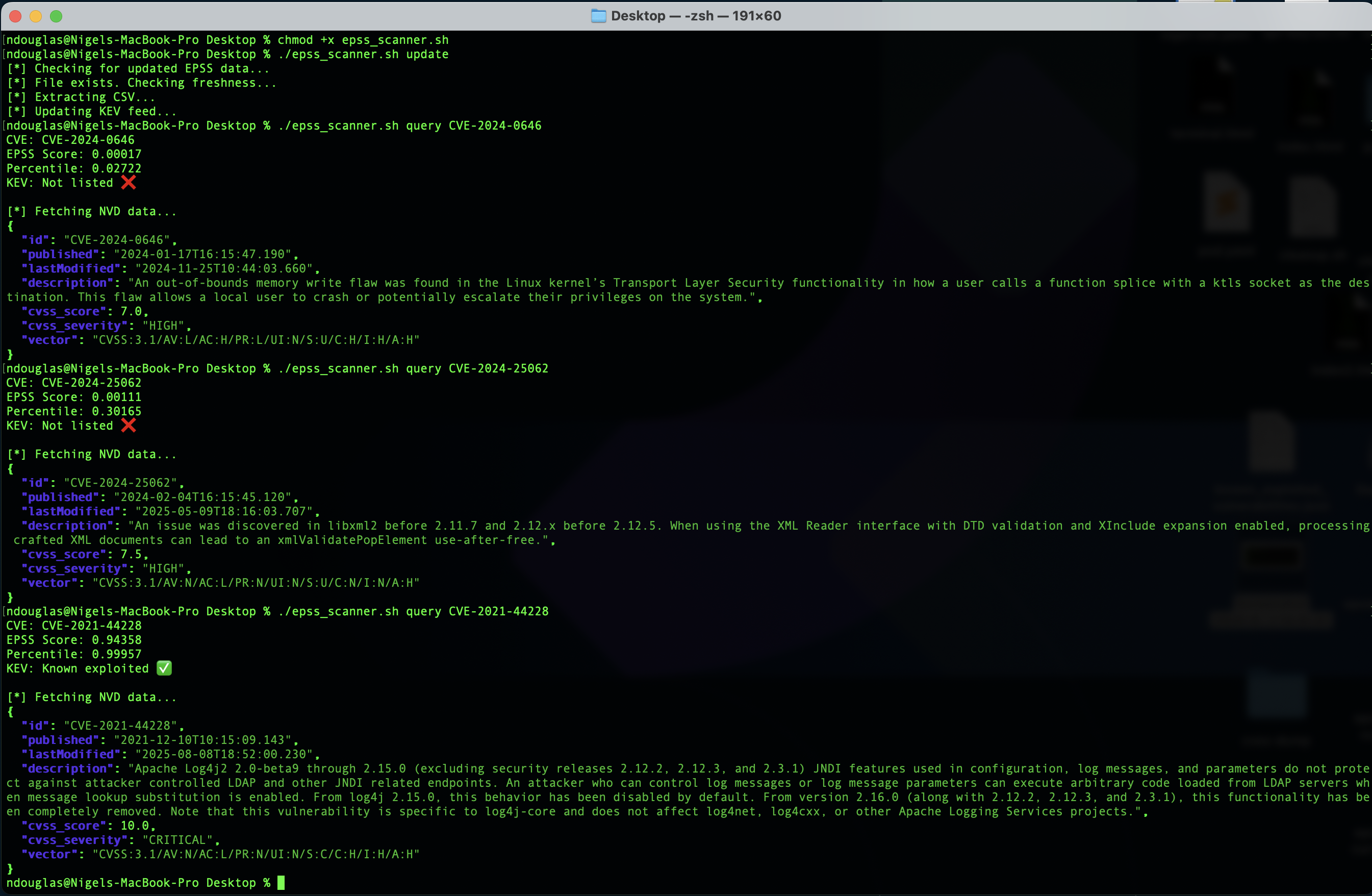Click the 'query CVE-2024-0646' command line
This screenshot has width=1372, height=896.
(274, 126)
